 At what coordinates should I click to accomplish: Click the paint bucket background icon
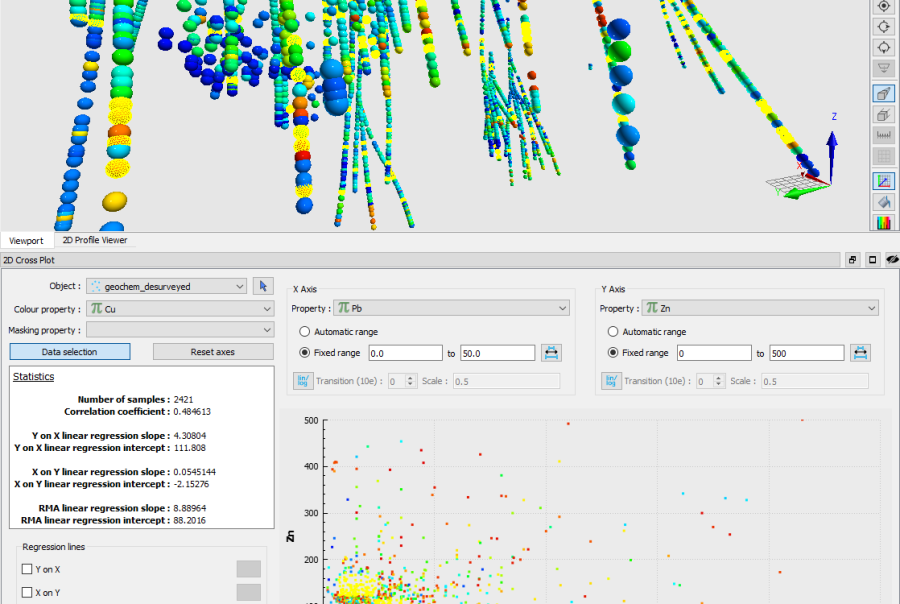click(x=884, y=202)
